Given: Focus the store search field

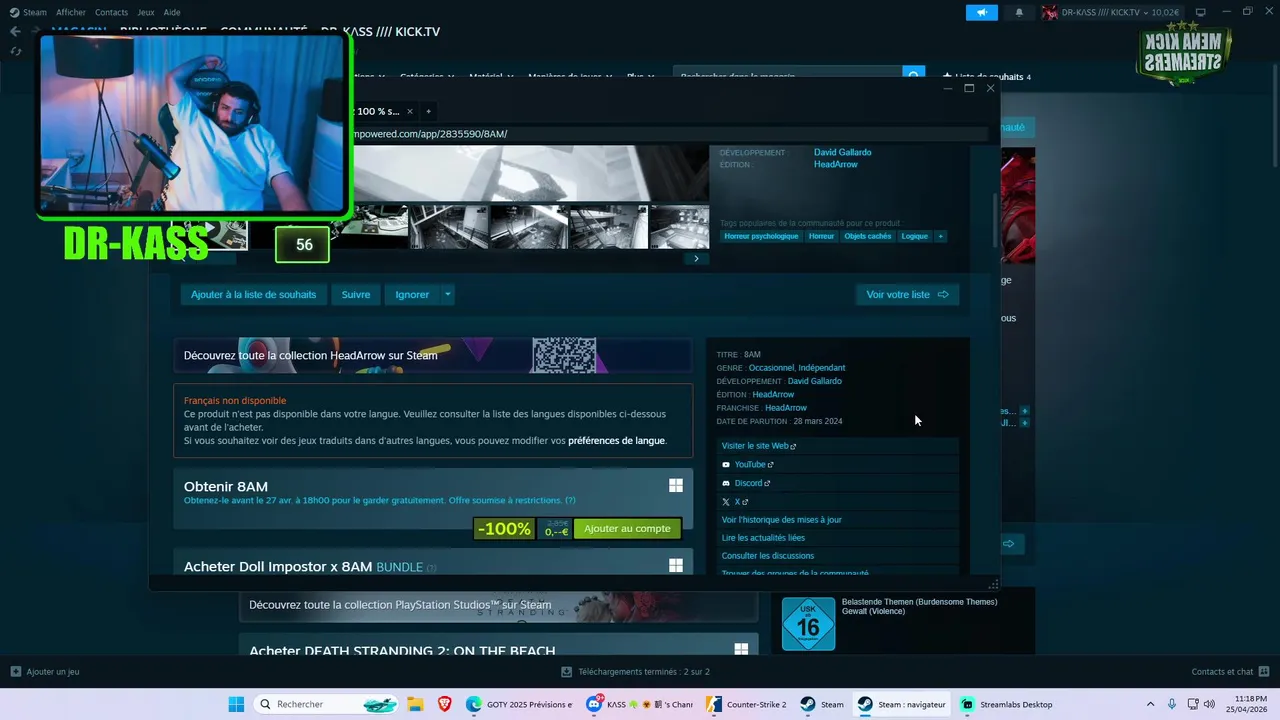Looking at the screenshot, I should click(788, 76).
